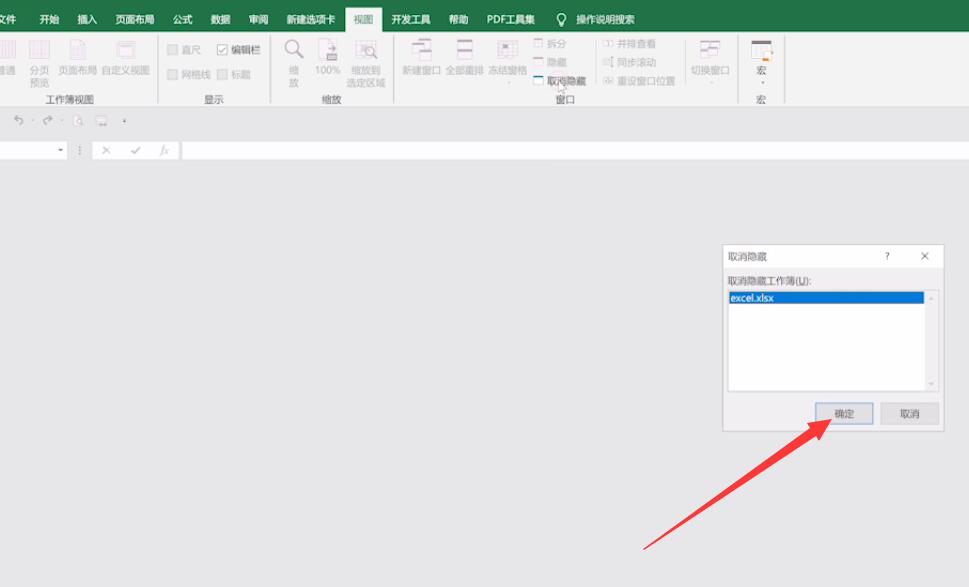The image size is (969, 587).
Task: Click 同步滚动 synchronous scrolling
Action: pos(629,62)
